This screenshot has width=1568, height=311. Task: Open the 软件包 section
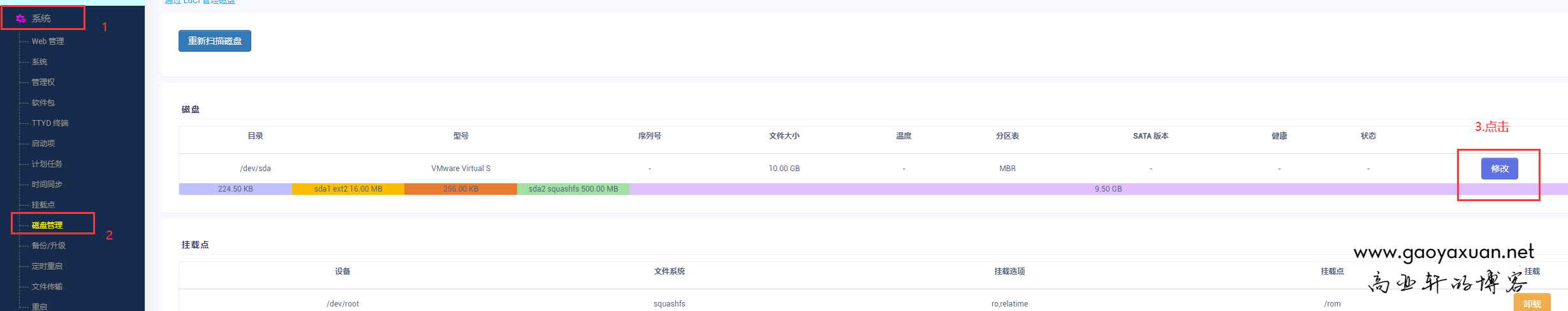(43, 103)
